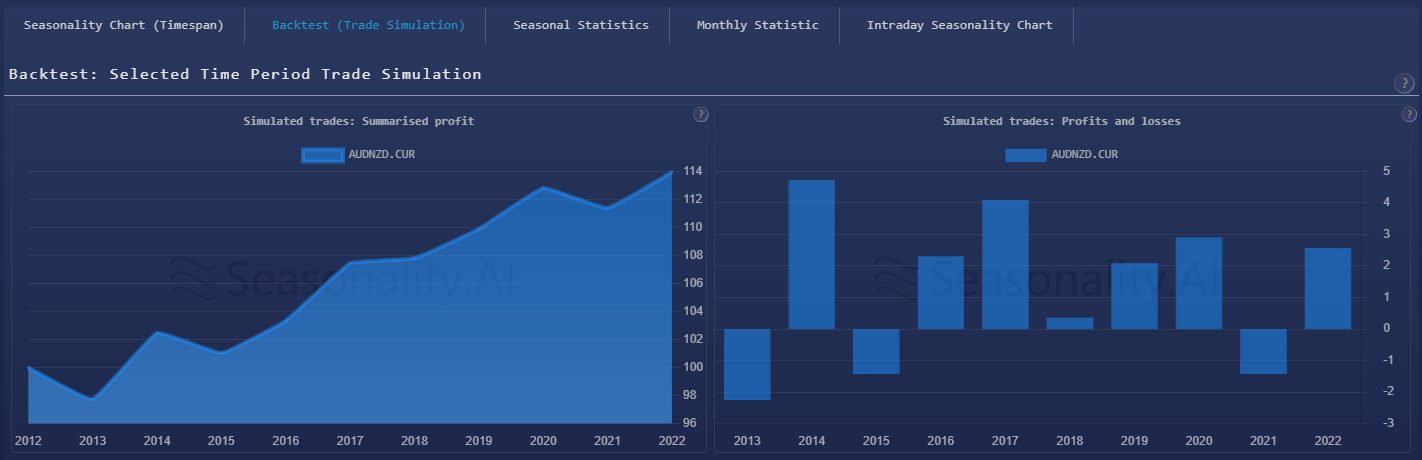Select the 2021 loss bar

point(1263,351)
